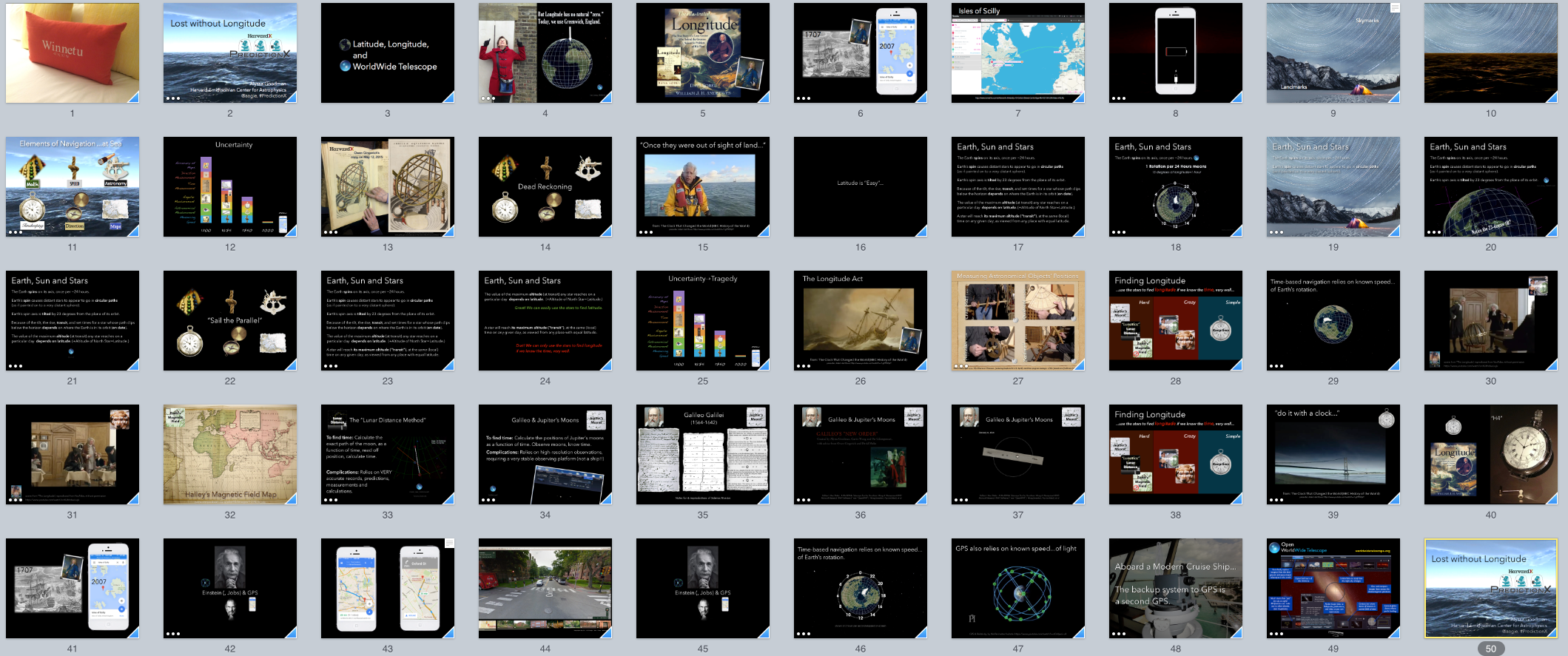This screenshot has height=656, width=1568.
Task: Click the transition marker on The Longitude Act slide
Action: [921, 365]
